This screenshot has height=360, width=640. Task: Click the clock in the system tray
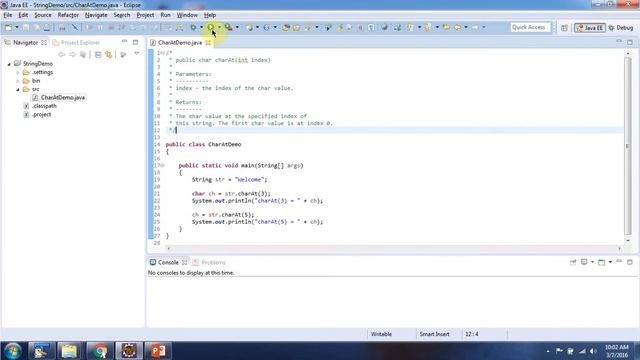pos(617,351)
